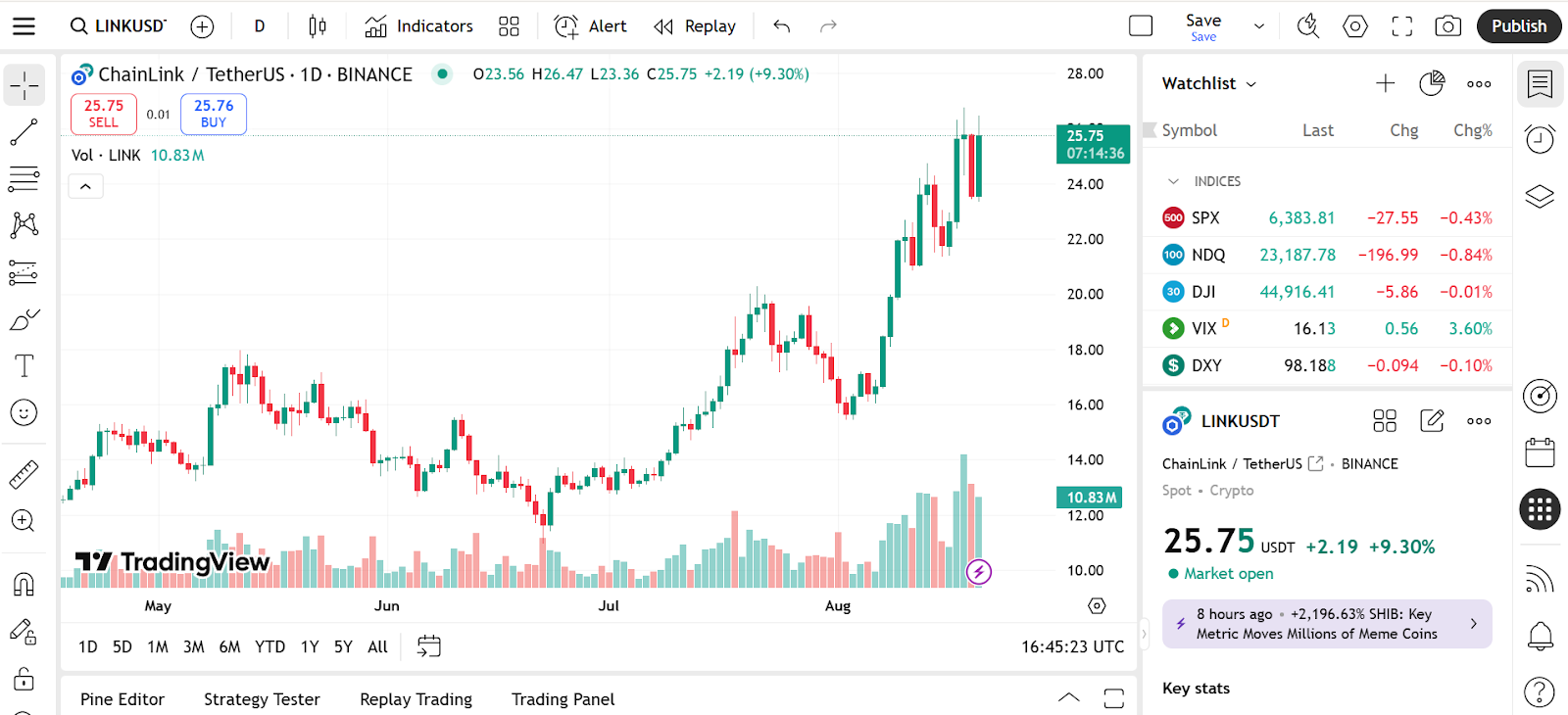Maximize the bottom panel

(1114, 698)
